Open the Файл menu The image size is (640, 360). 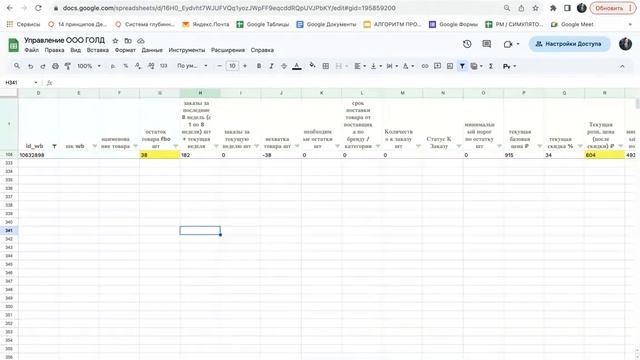31,50
